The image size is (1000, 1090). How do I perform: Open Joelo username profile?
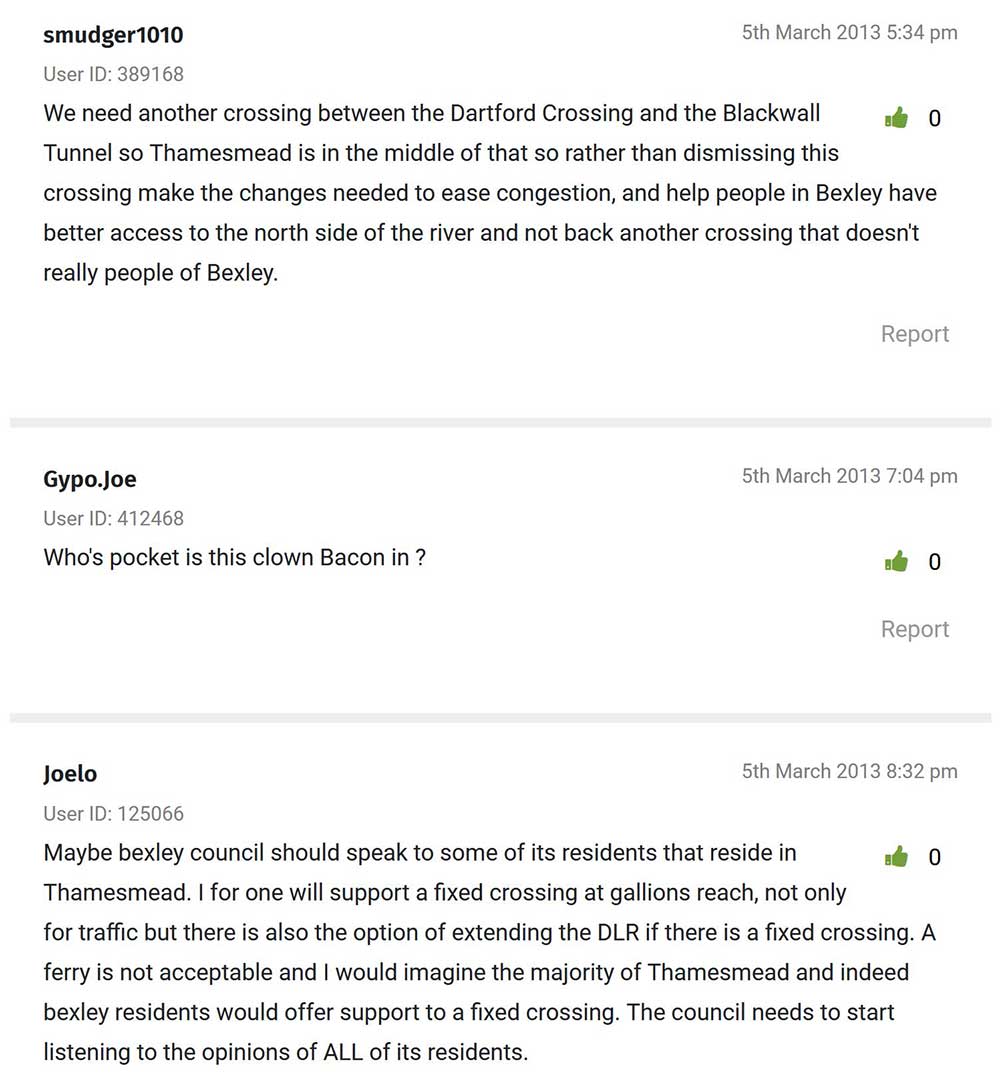click(70, 774)
